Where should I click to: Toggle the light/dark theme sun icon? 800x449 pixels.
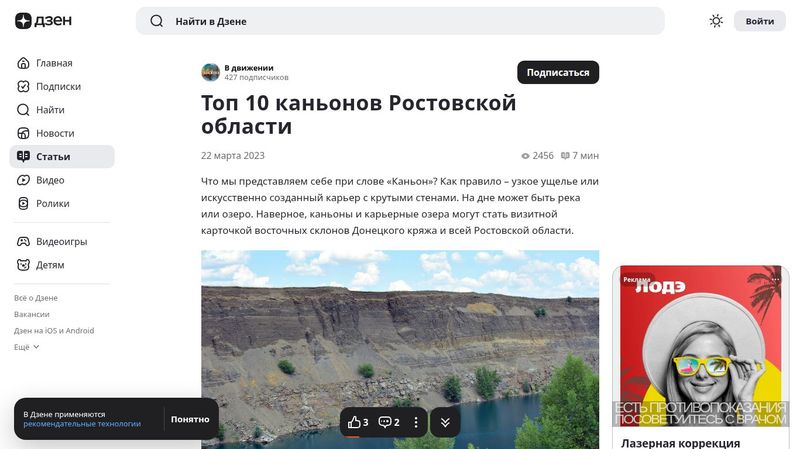point(716,21)
